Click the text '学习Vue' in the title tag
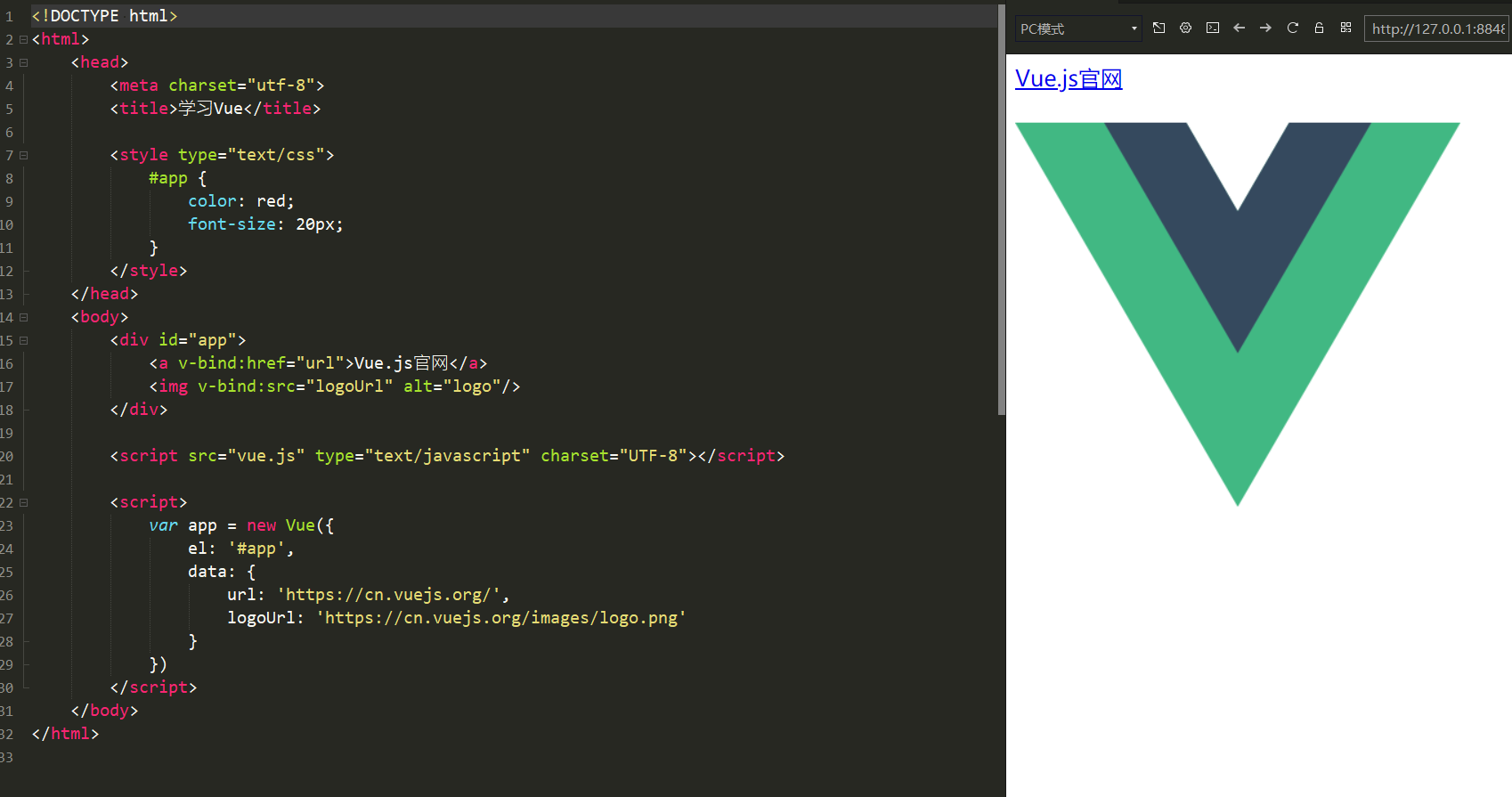The width and height of the screenshot is (1512, 797). [211, 109]
